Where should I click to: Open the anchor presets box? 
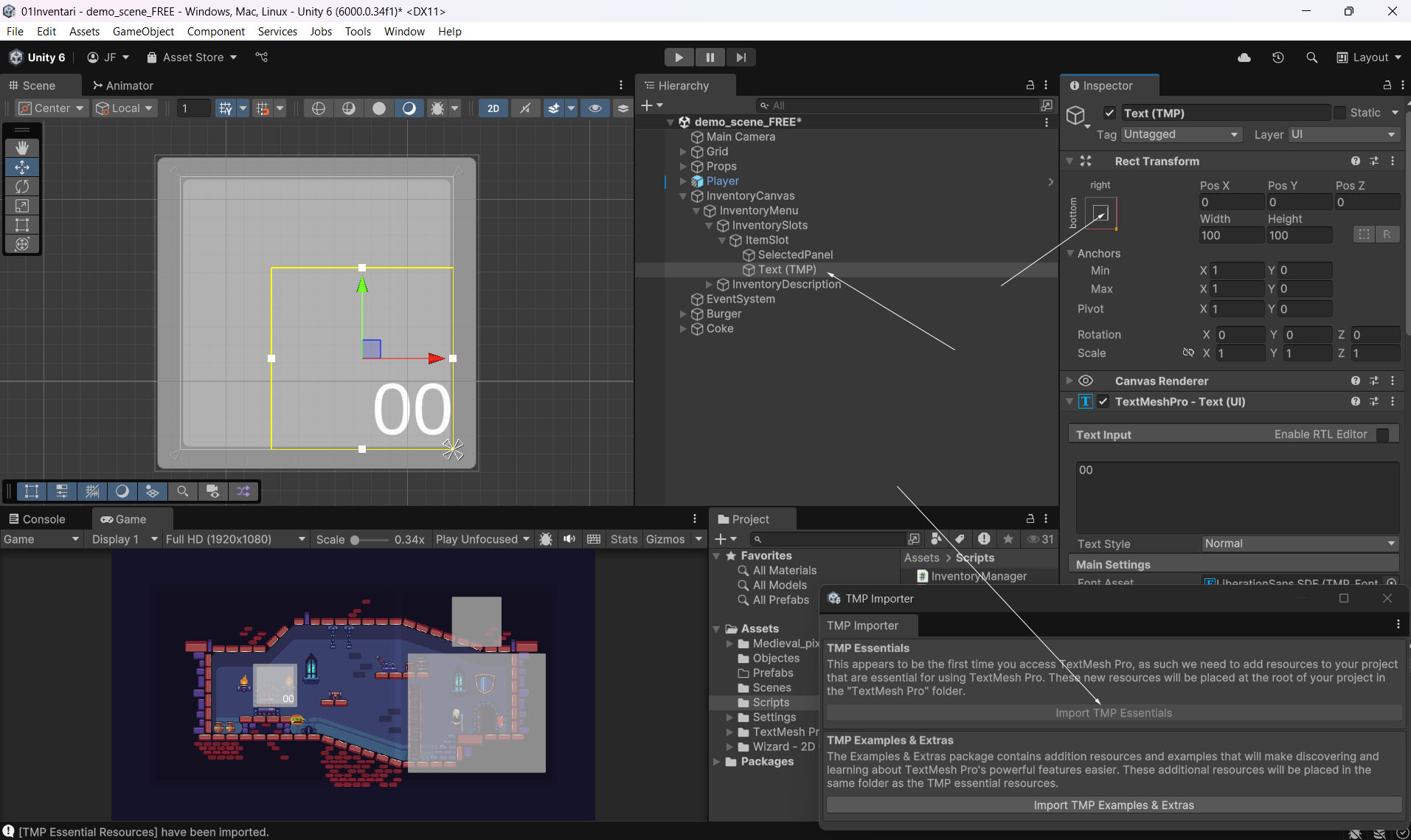click(1100, 214)
